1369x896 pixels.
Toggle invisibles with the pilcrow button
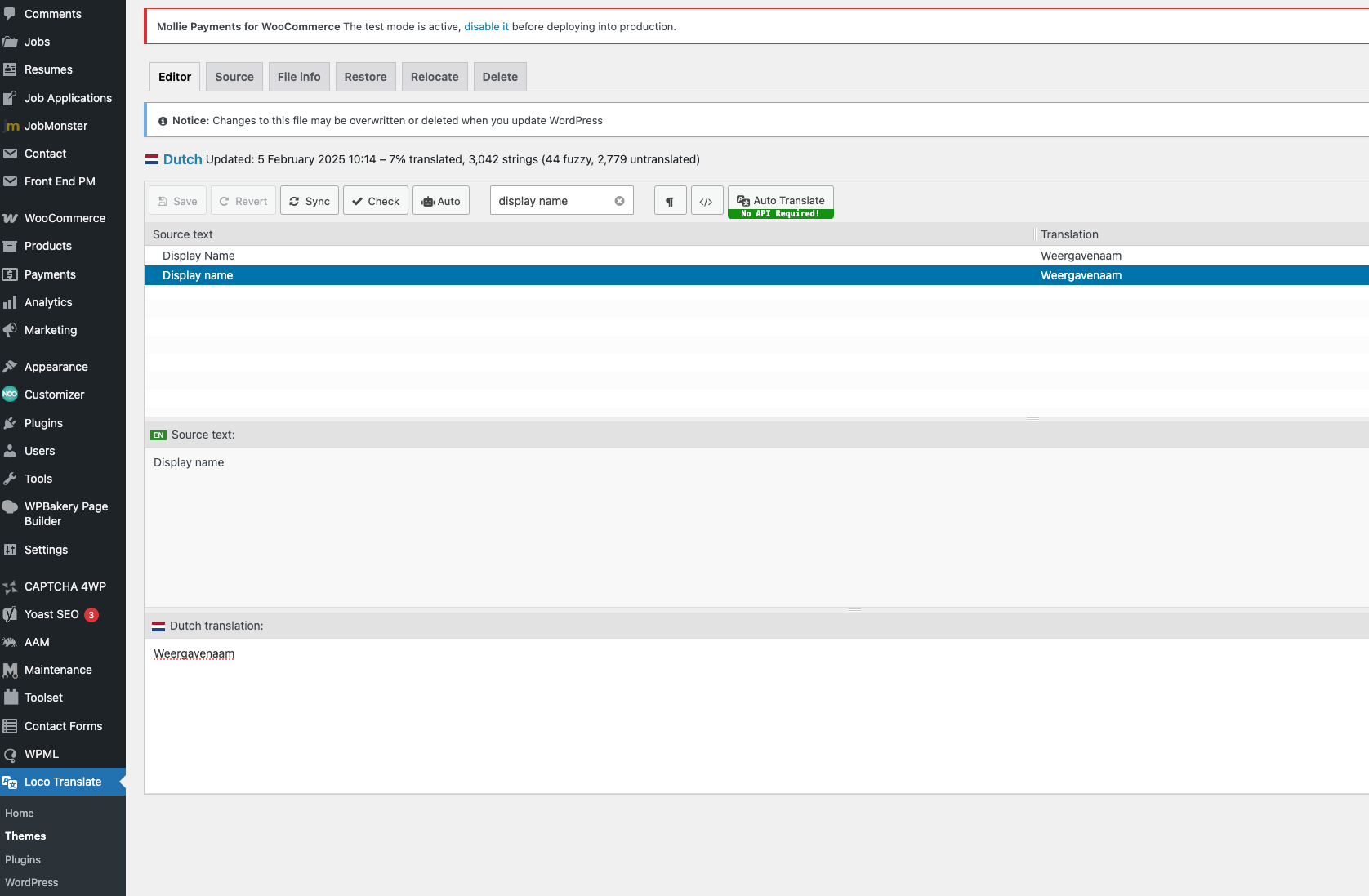coord(670,201)
